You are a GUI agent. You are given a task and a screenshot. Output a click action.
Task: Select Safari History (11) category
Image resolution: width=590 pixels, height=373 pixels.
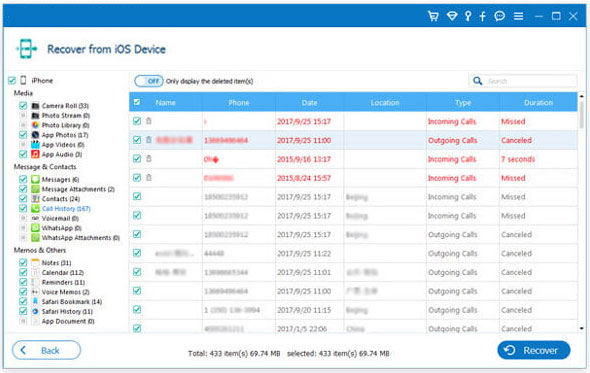pos(67,311)
